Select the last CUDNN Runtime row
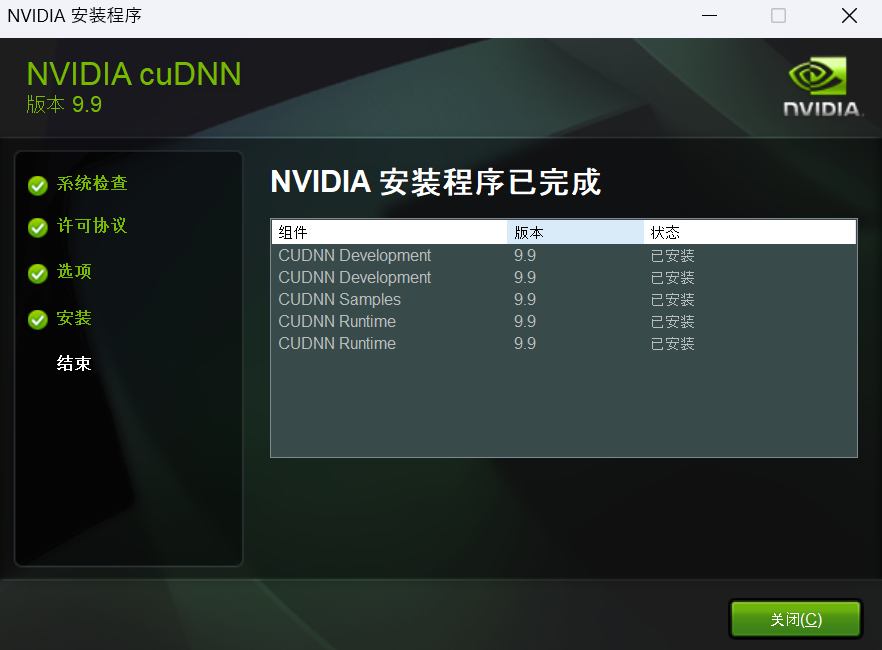 [x=564, y=343]
